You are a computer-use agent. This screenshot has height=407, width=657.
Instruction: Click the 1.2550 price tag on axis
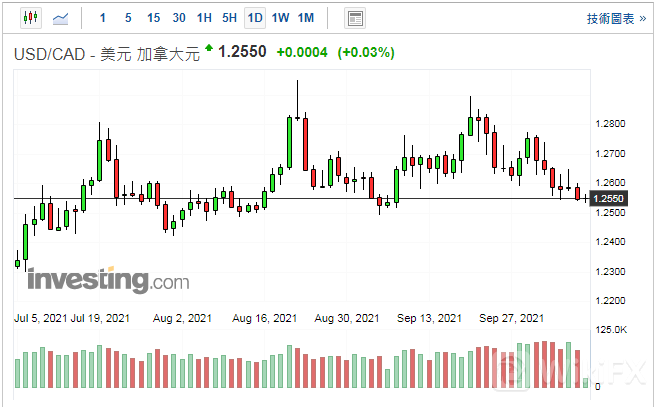coord(609,199)
